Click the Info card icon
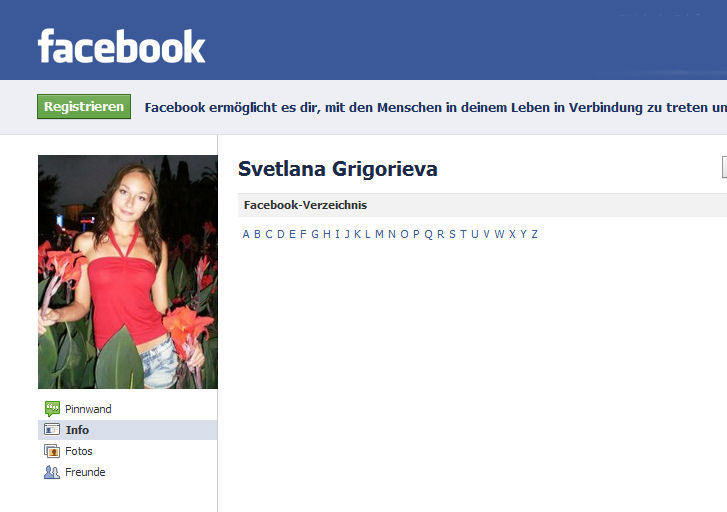The width and height of the screenshot is (727, 512). 52,429
